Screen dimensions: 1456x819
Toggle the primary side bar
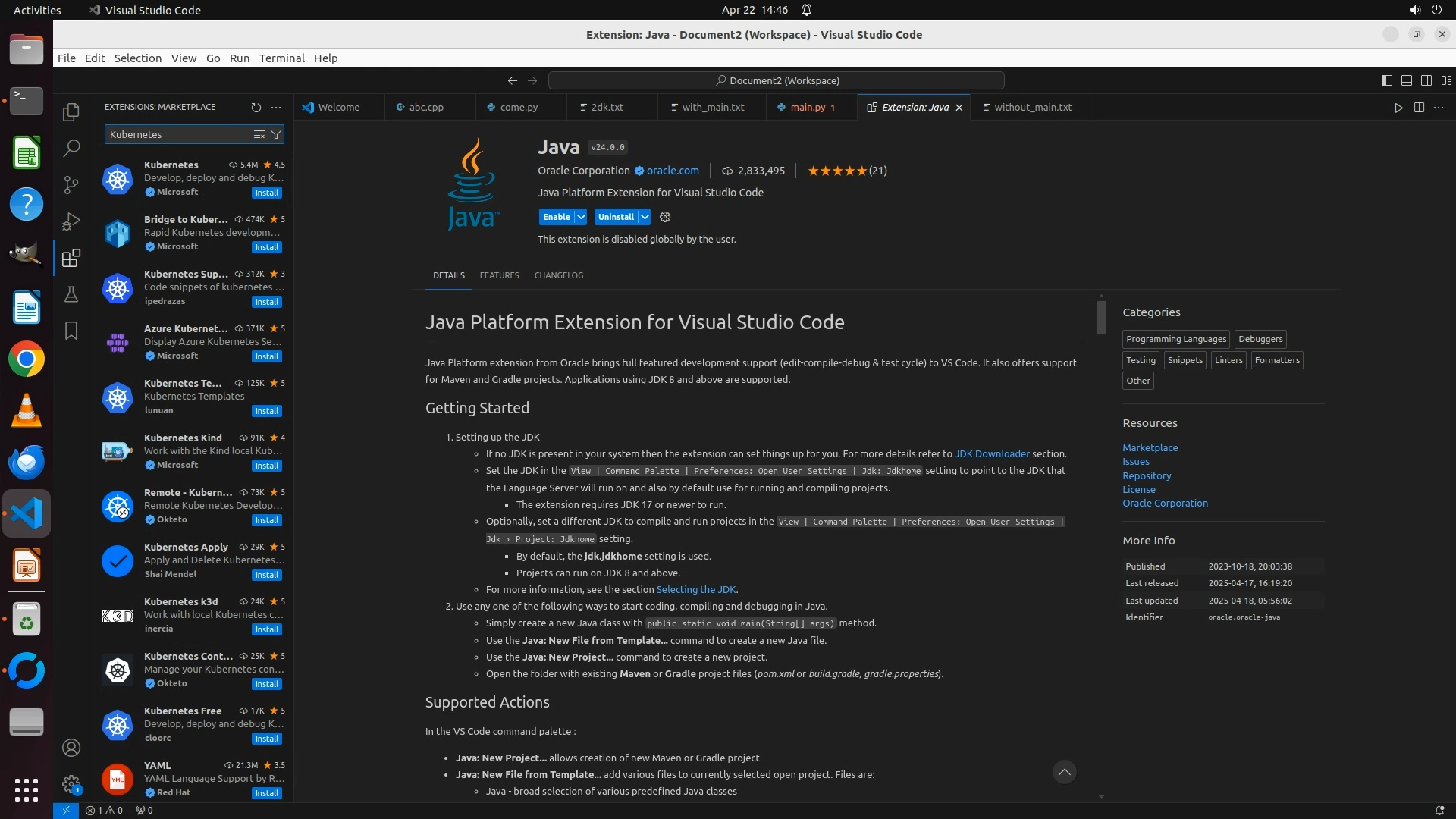point(1387,80)
